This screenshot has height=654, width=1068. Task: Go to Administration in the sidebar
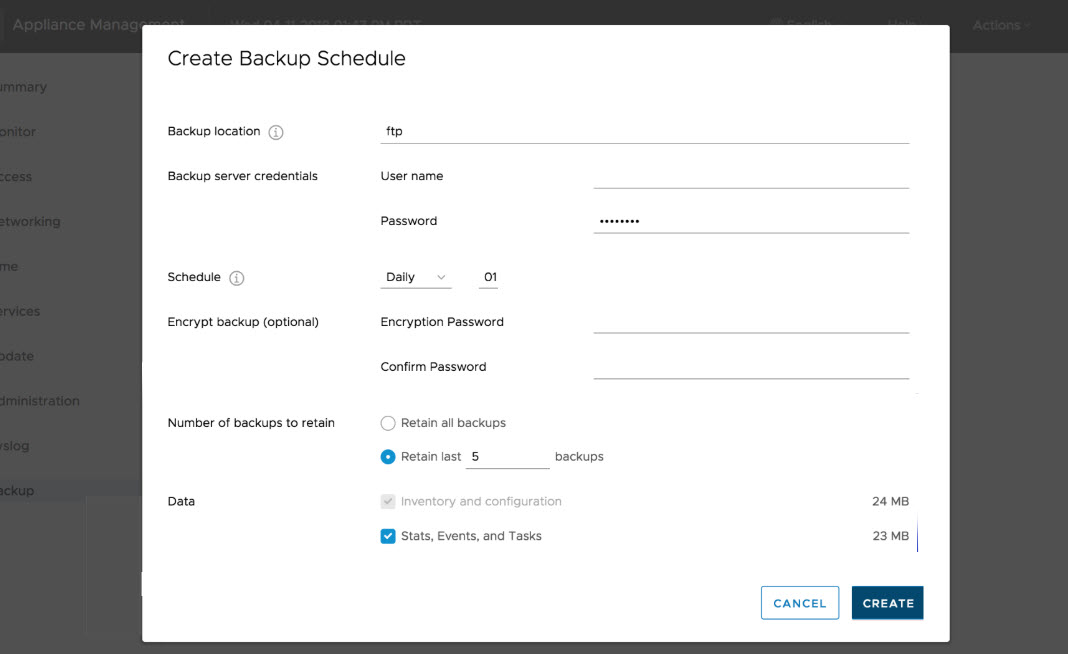point(40,401)
